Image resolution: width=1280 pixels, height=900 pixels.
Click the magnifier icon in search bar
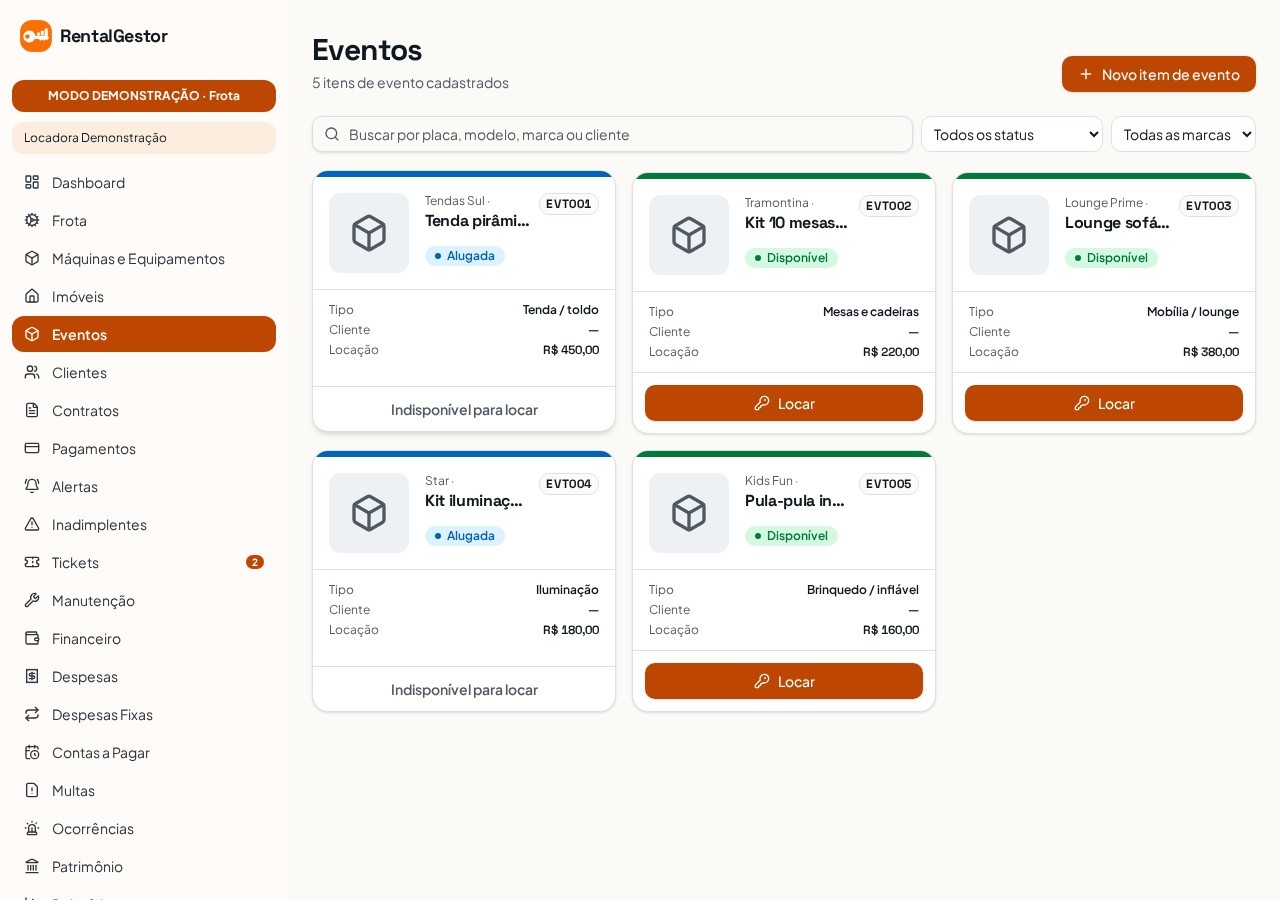332,134
